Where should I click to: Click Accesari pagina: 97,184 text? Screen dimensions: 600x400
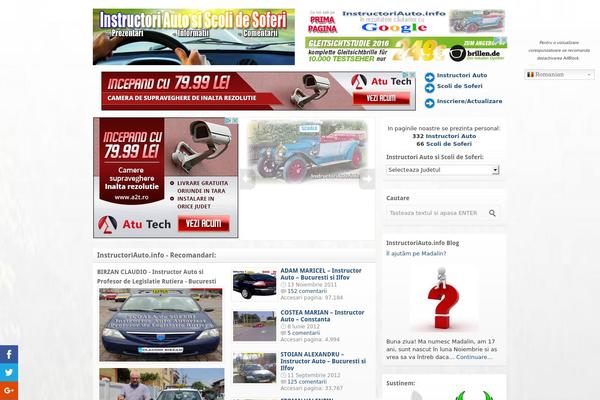point(311,297)
